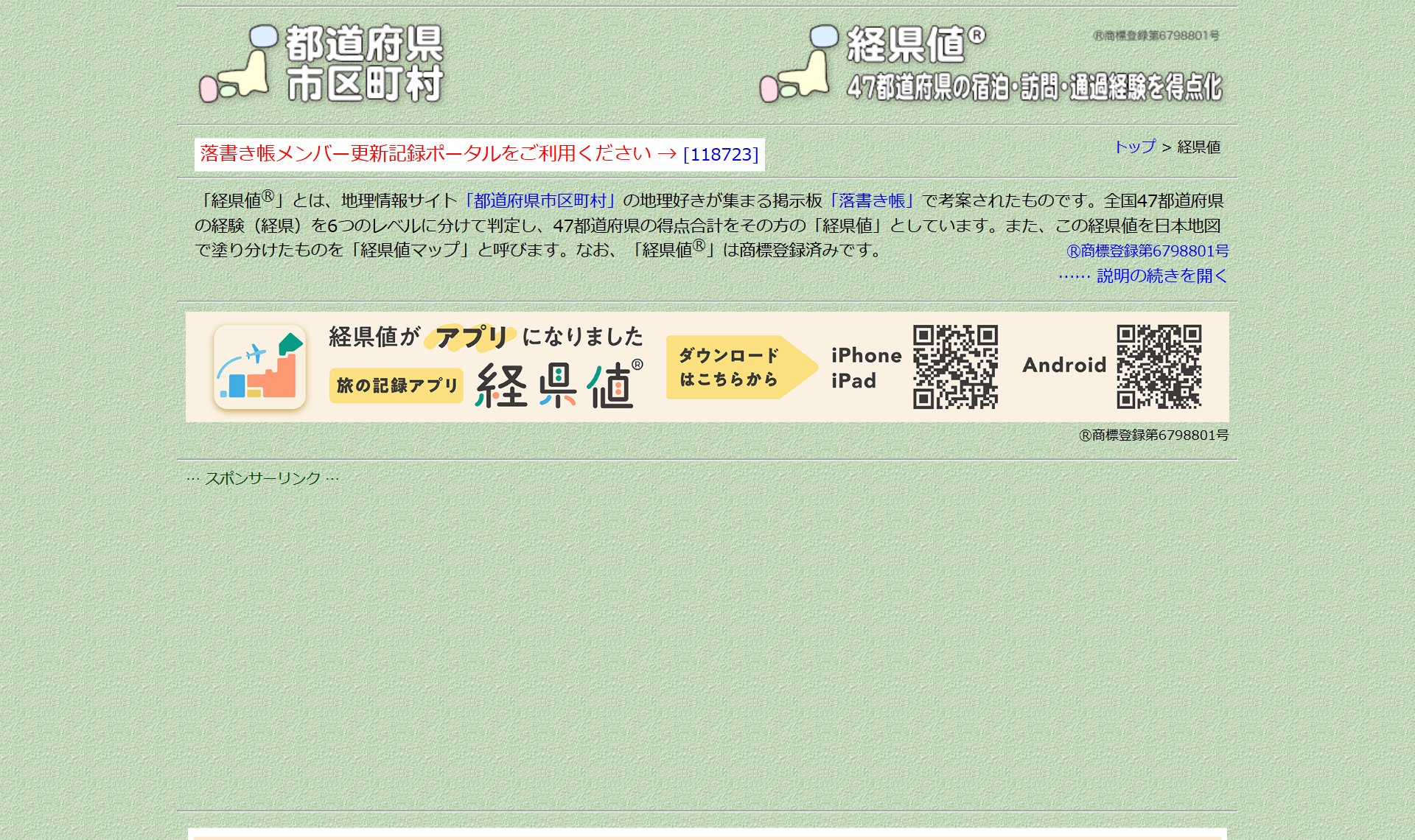Open member portal link [118723]
Screen dimensions: 1415x840
[721, 154]
